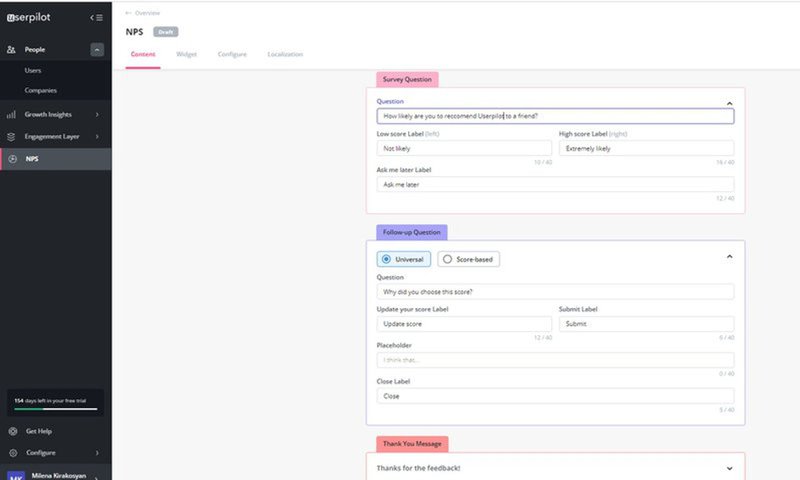The image size is (800, 480).
Task: Click the Configure gear icon
Action: [13, 453]
